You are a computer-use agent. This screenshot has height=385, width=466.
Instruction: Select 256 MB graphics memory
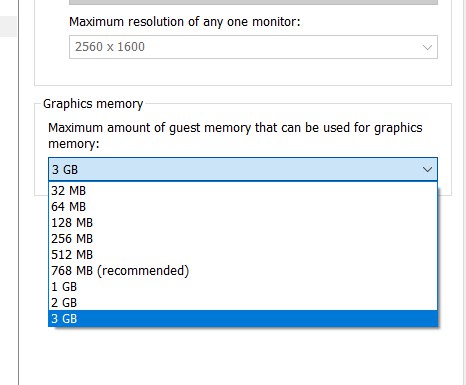(x=243, y=239)
